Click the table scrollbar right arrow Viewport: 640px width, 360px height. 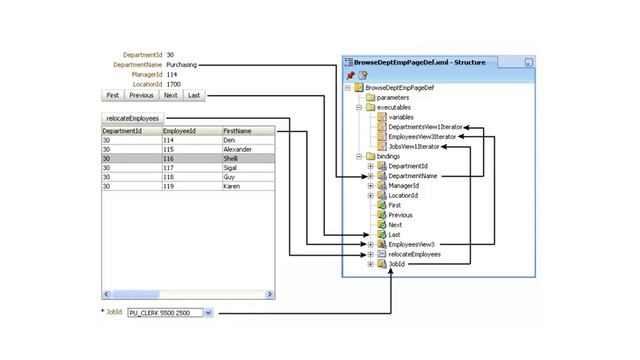[x=269, y=294]
